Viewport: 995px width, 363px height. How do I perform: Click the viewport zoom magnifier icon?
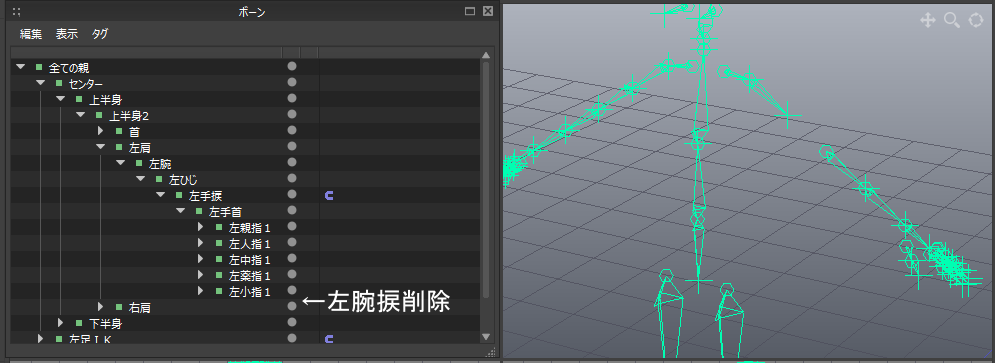(x=952, y=20)
